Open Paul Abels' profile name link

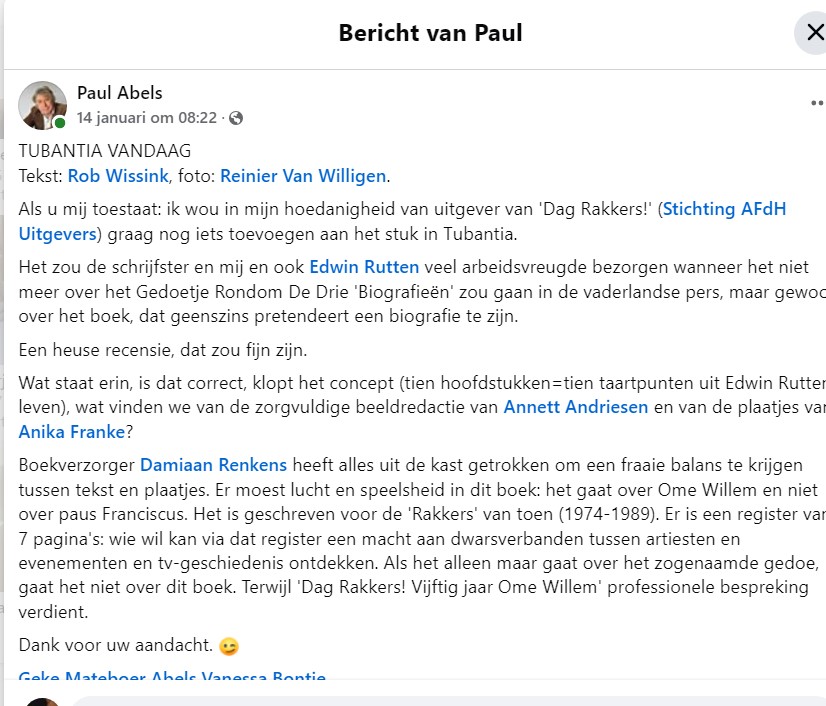[119, 93]
